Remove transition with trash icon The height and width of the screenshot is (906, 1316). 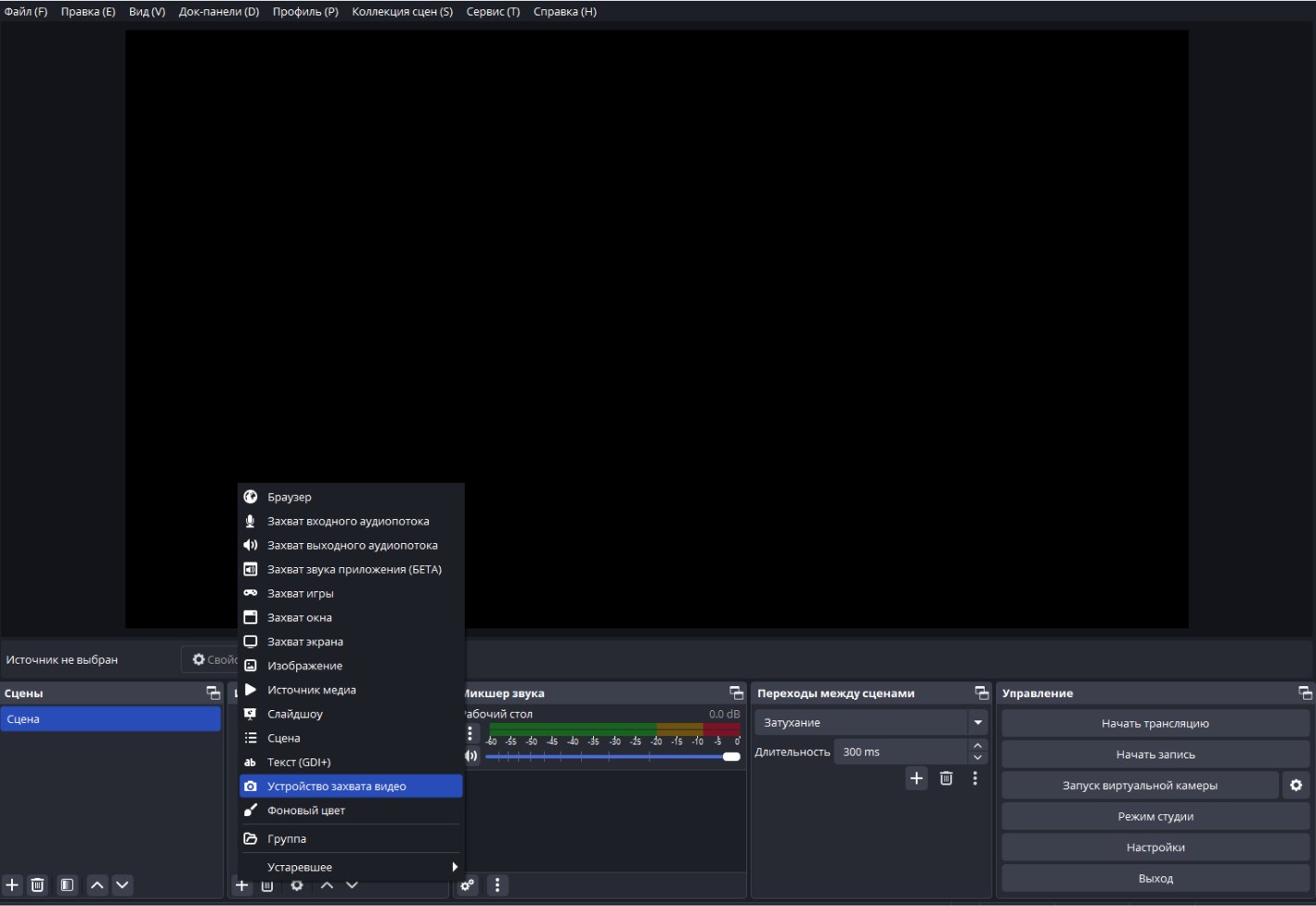[x=946, y=779]
